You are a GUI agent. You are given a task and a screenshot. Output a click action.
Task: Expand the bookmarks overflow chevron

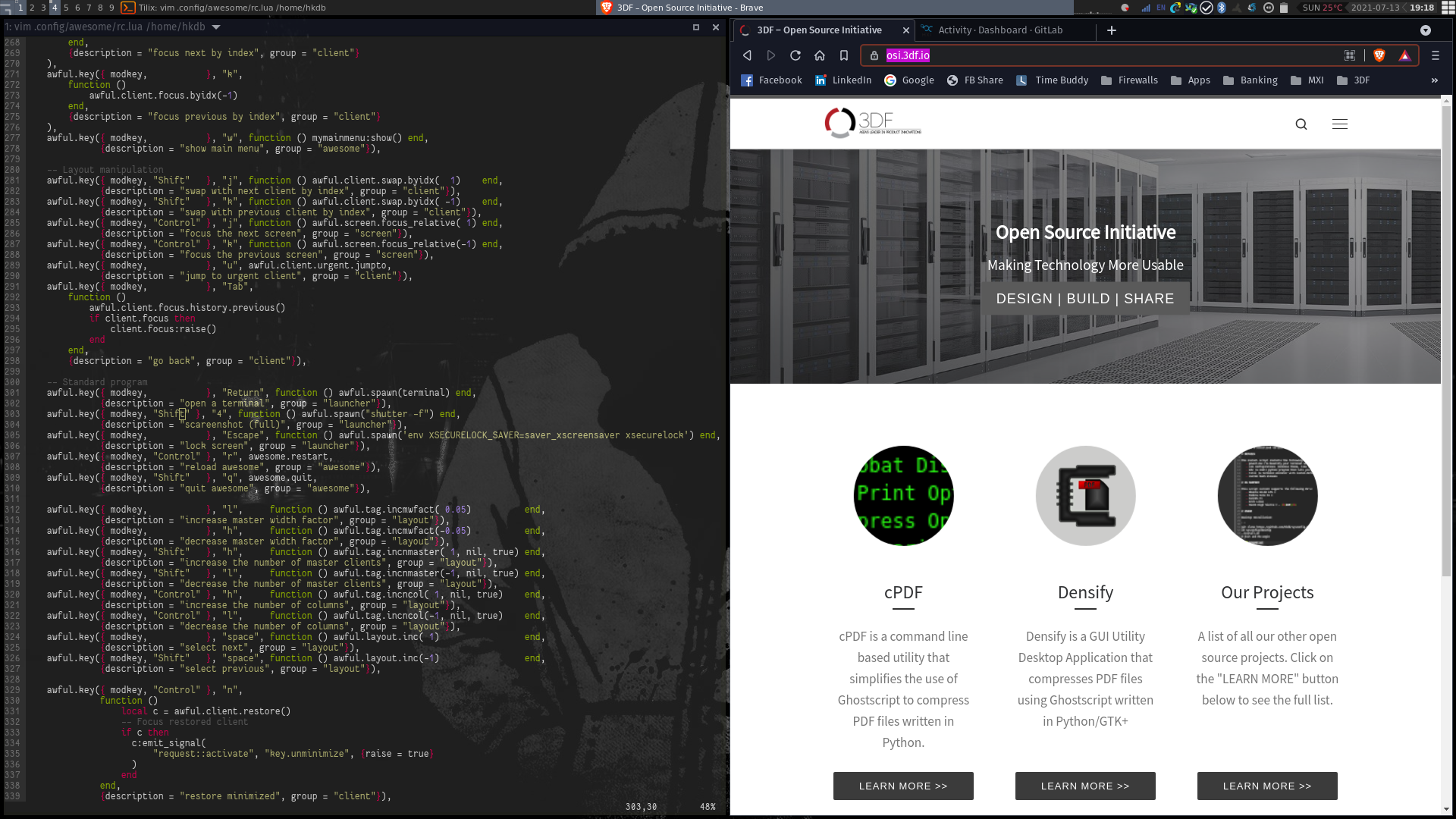(1434, 80)
